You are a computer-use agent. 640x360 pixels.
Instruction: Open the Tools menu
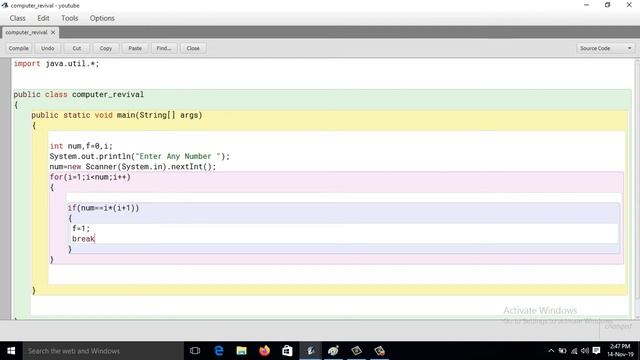click(x=69, y=18)
